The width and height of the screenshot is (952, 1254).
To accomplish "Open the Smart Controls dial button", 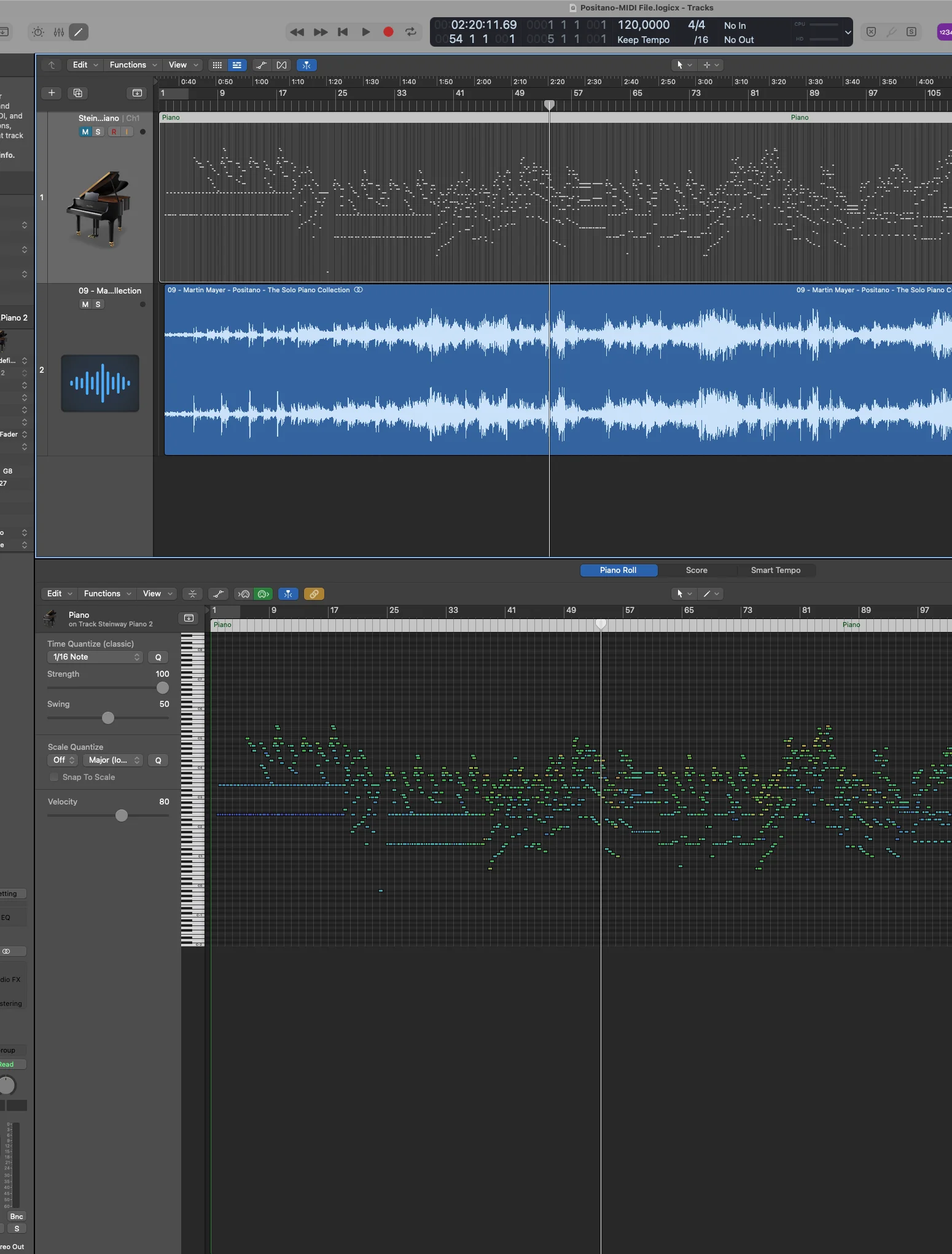I will coord(38,32).
